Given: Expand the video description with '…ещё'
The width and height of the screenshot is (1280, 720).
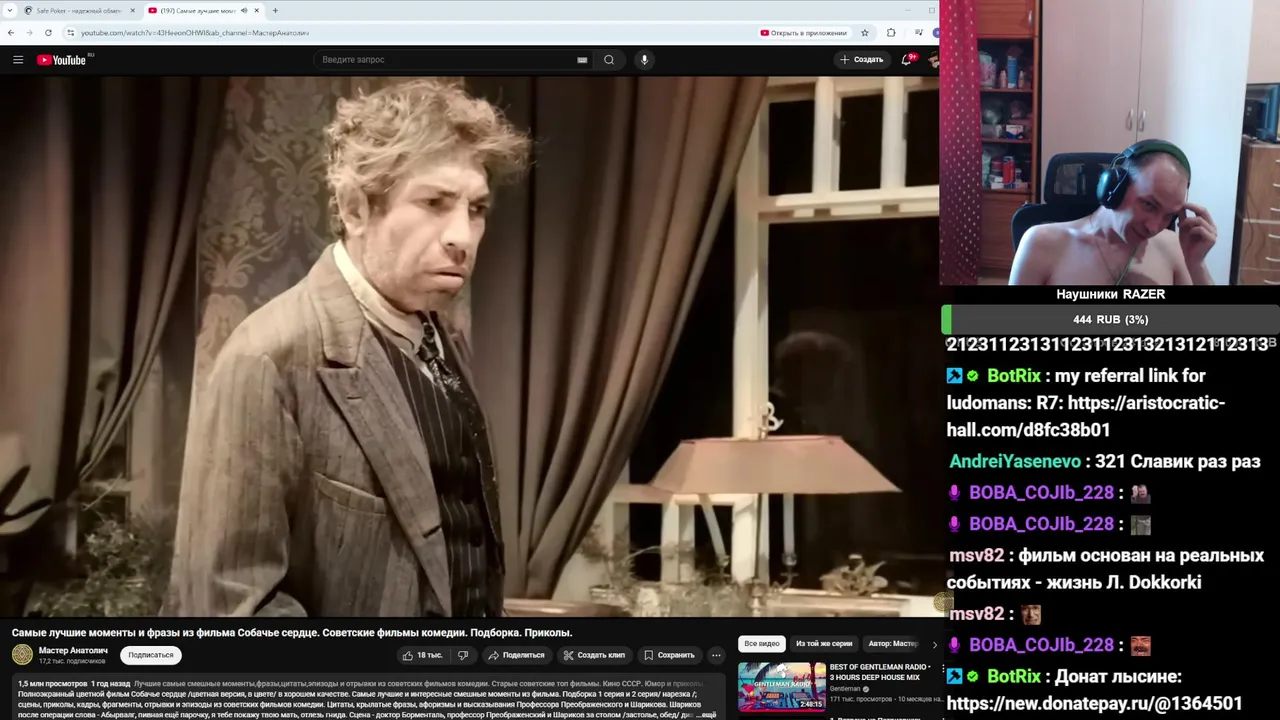Looking at the screenshot, I should [706, 715].
